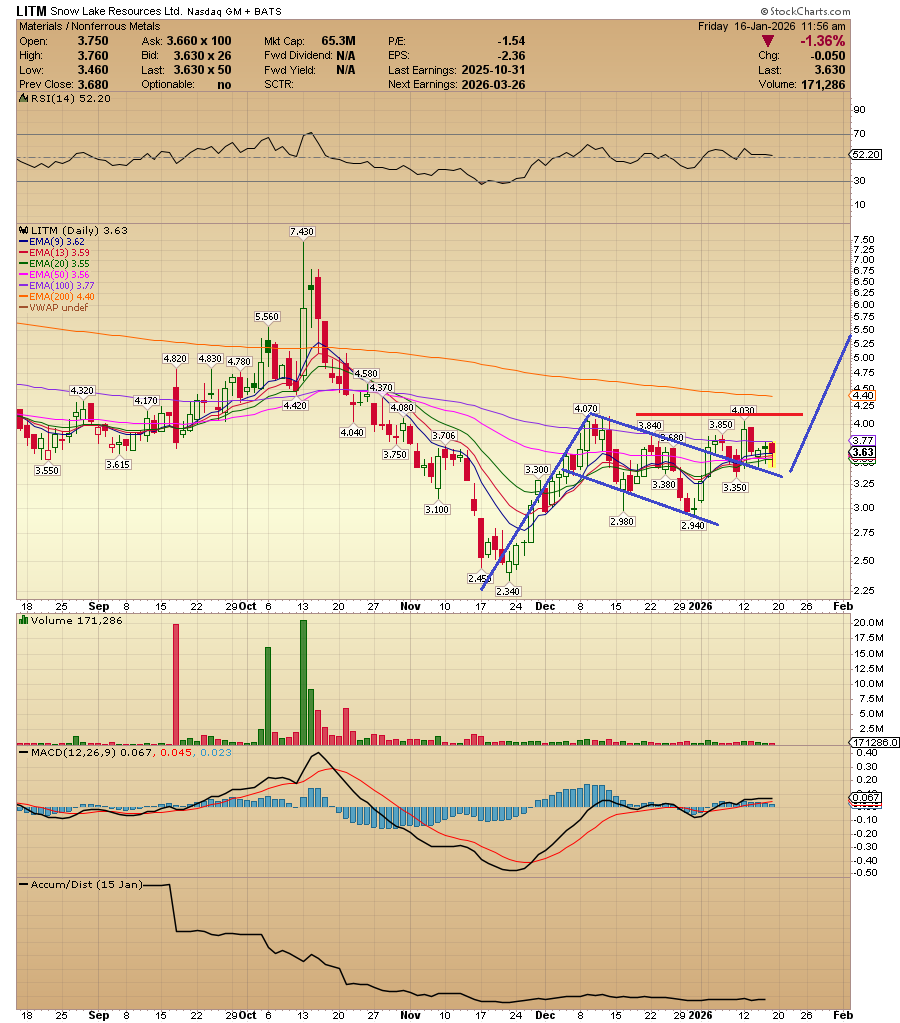Select the LITM ticker symbol in header
The height and width of the screenshot is (1023, 900).
coord(31,11)
